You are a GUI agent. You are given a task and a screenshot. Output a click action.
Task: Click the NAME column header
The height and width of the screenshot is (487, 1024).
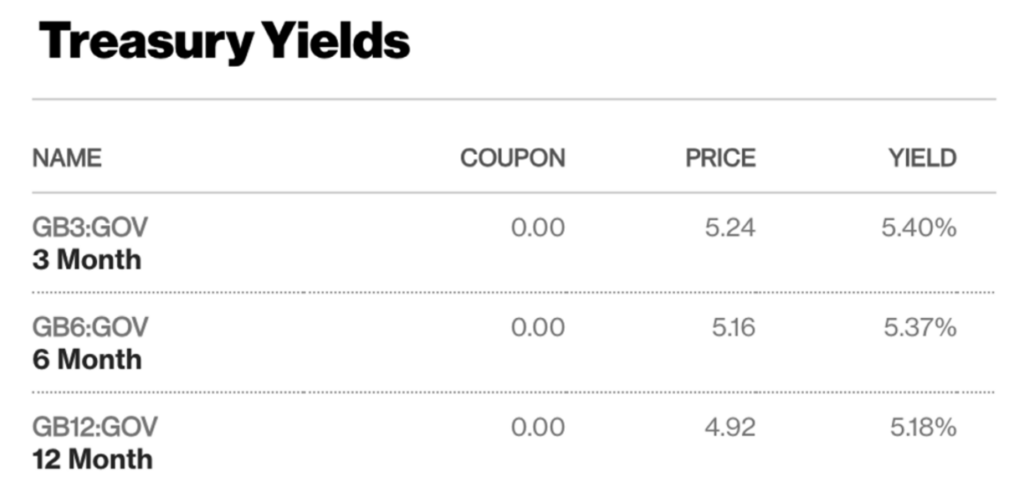coord(67,158)
